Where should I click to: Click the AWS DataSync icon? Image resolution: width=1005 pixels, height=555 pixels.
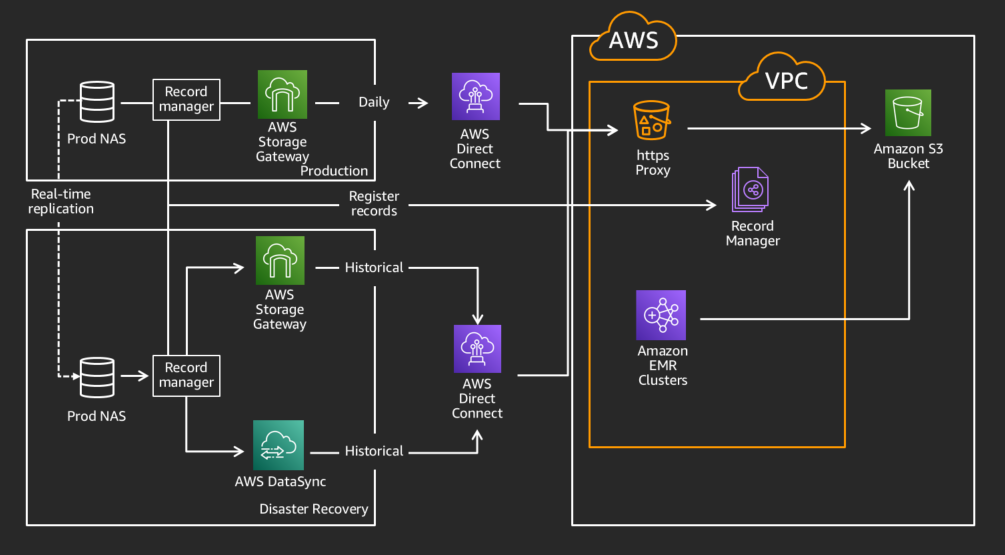click(x=278, y=445)
